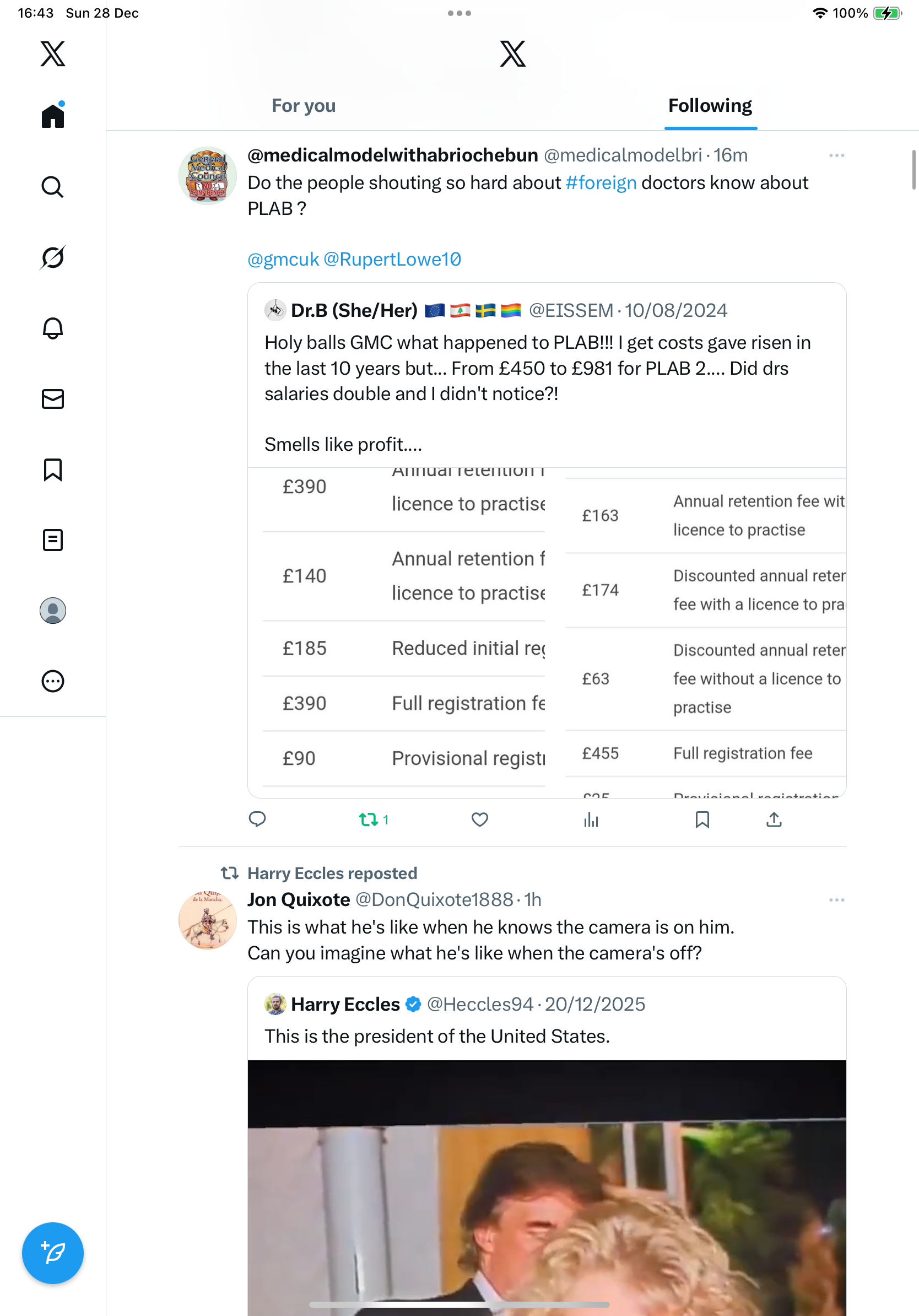
Task: View analytics for the PLAB post
Action: point(591,819)
